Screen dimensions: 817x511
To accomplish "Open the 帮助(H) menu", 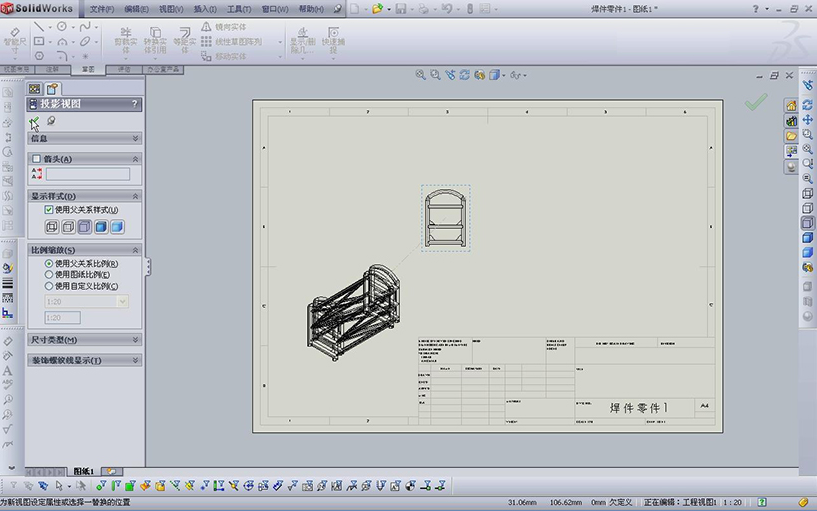I will [311, 9].
